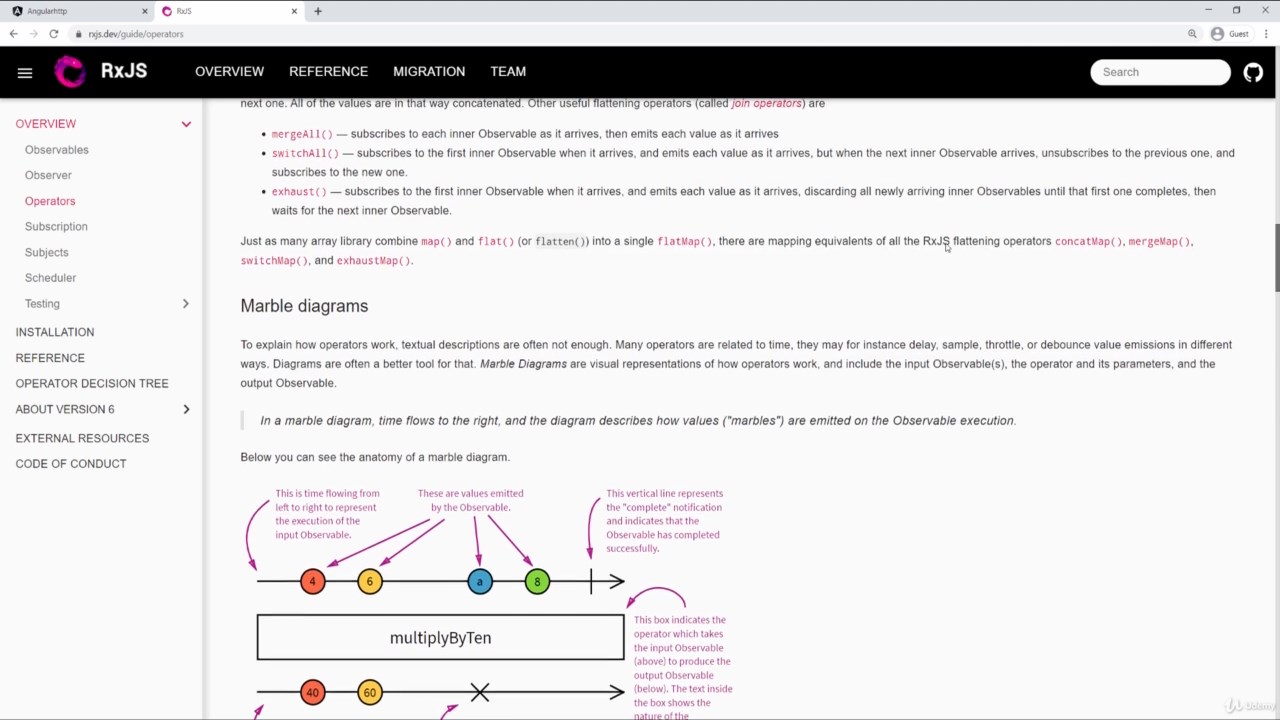Click the red marble labeled 4
Screen dimensions: 1280x720
[312, 581]
